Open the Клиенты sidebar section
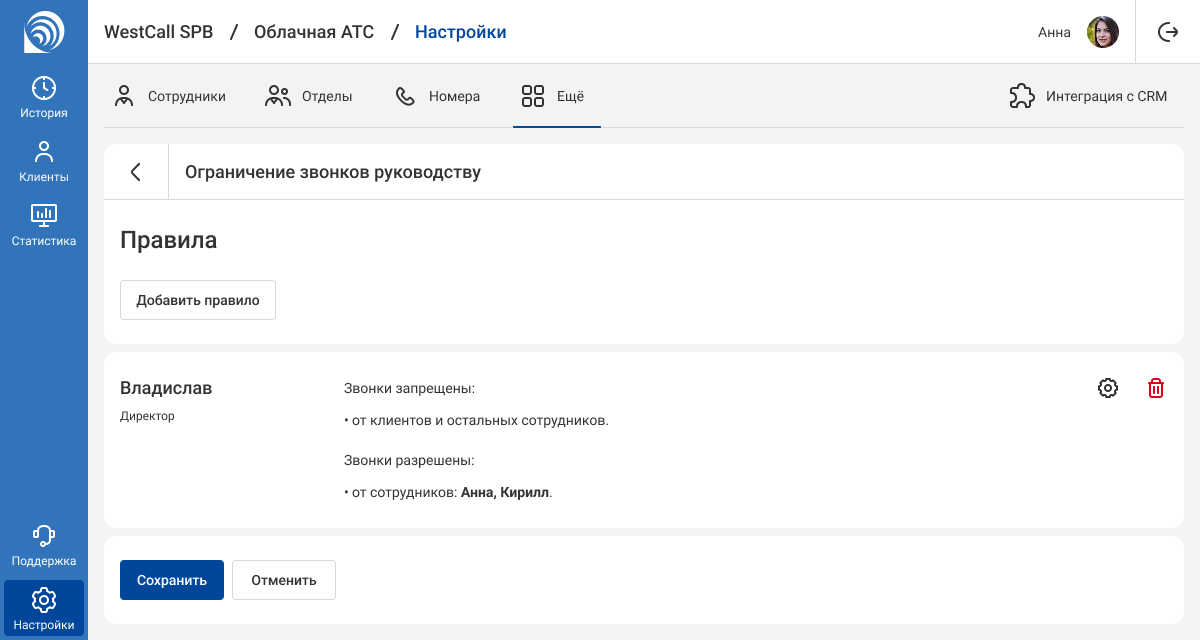The height and width of the screenshot is (640, 1200). coord(44,162)
